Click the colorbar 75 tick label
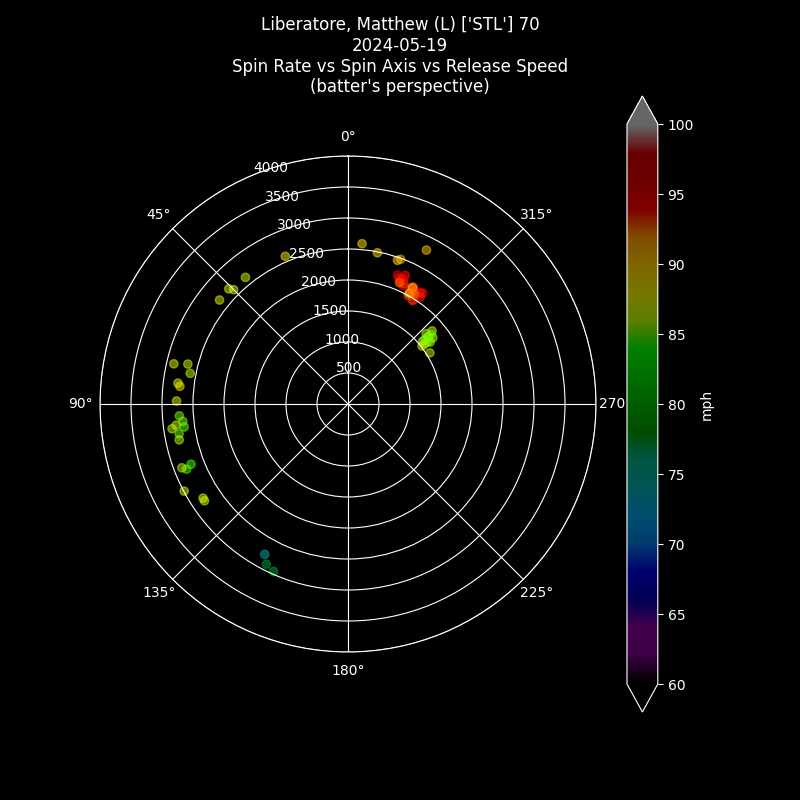 pos(676,475)
